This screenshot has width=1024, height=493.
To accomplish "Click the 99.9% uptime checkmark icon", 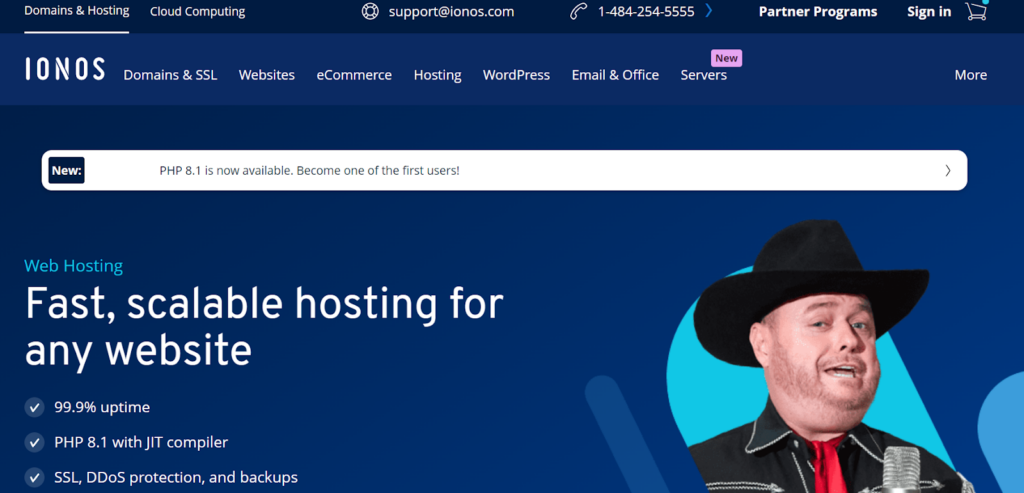I will coord(34,407).
